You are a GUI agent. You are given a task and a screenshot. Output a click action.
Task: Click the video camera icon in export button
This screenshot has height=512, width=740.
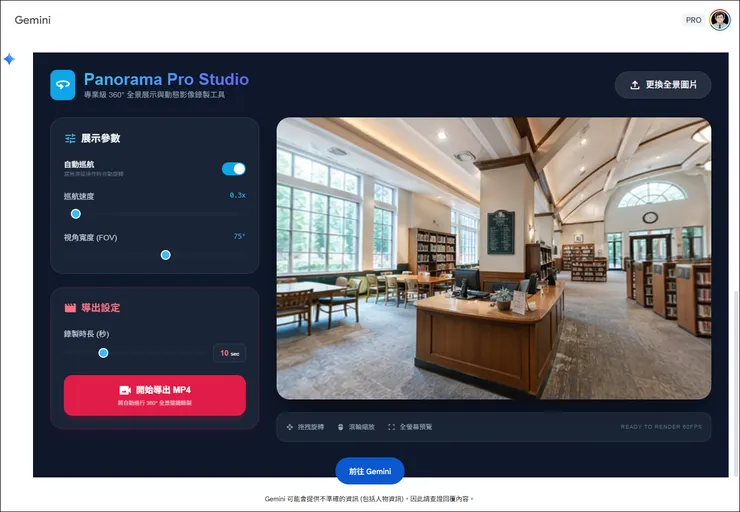125,390
